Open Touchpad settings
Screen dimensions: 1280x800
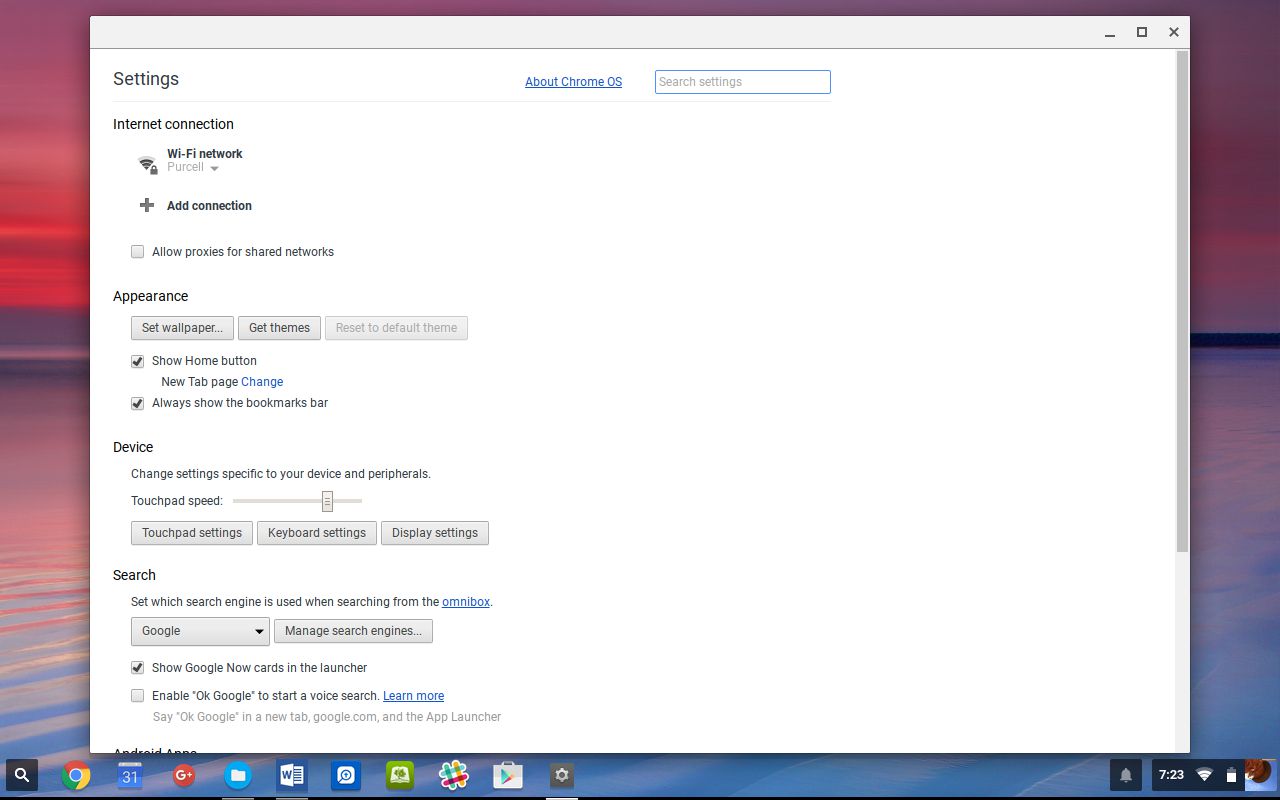tap(192, 533)
